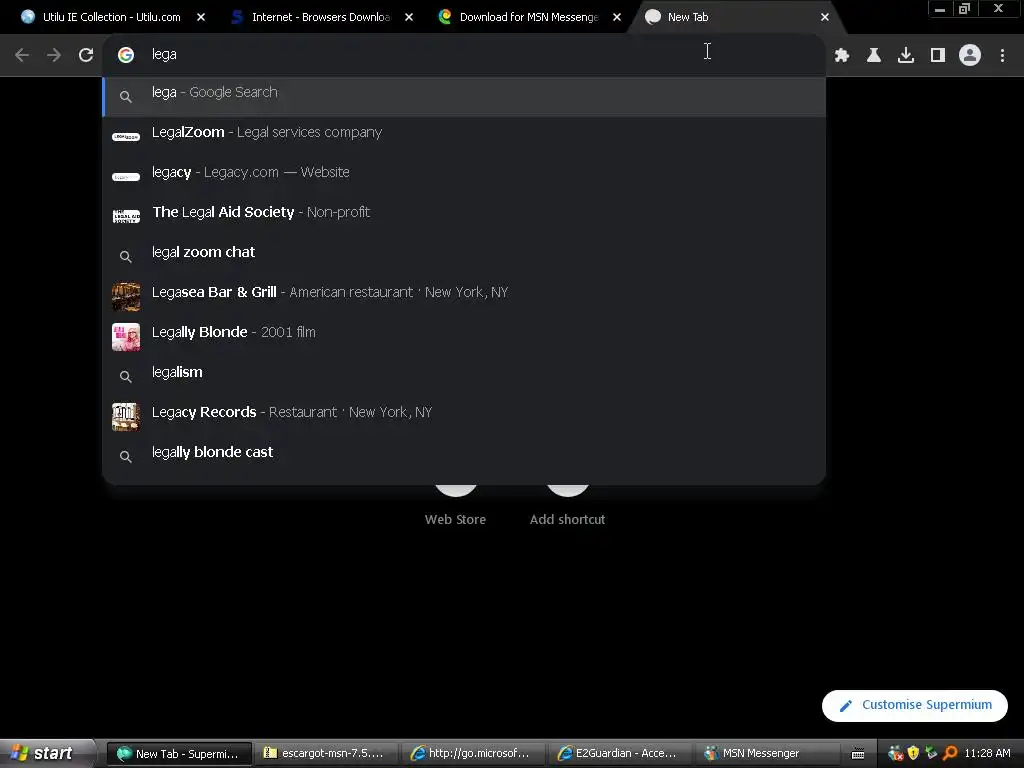Click the Google icon in address bar

point(126,55)
